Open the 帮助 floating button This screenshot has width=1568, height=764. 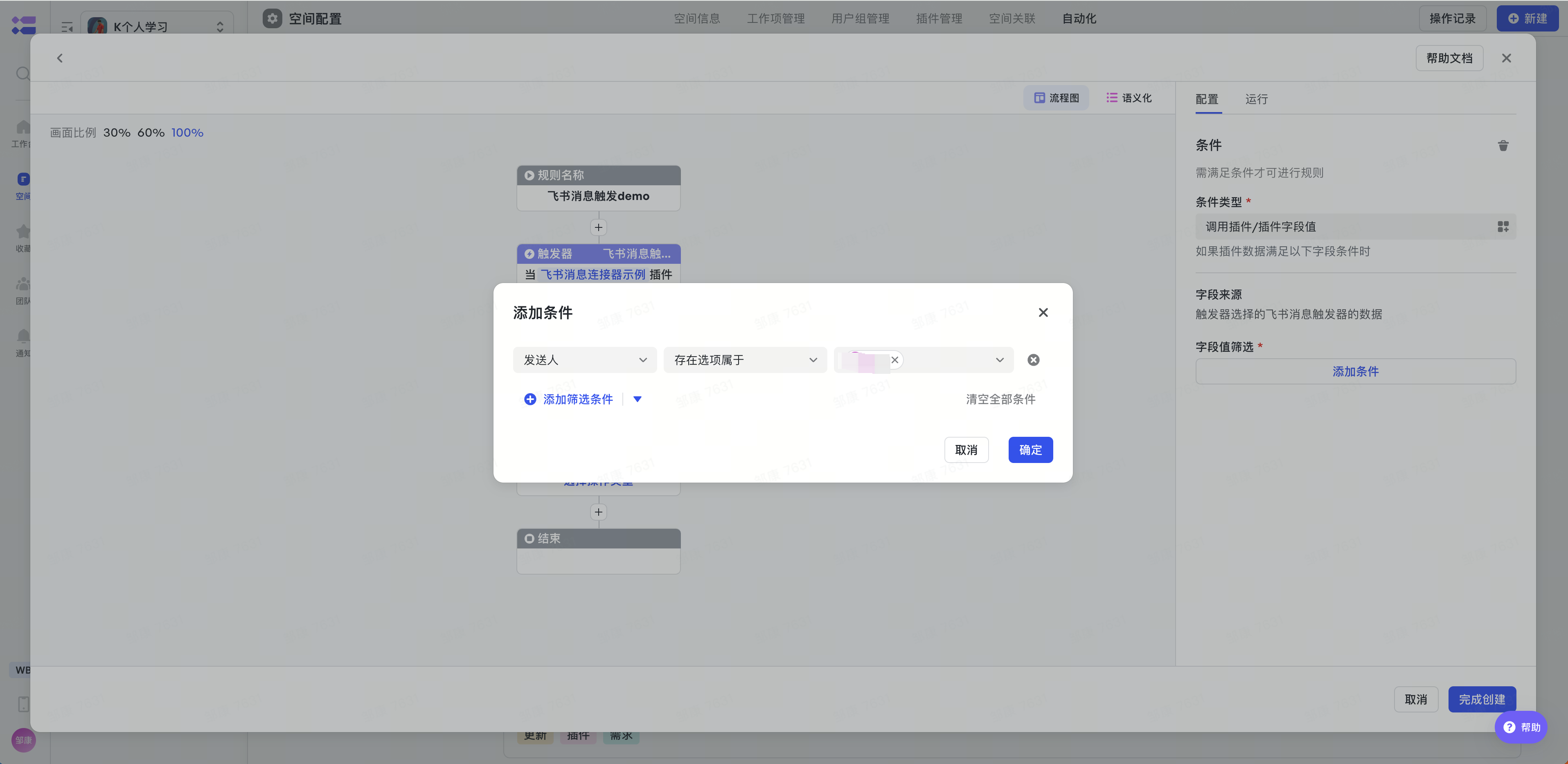pos(1521,728)
